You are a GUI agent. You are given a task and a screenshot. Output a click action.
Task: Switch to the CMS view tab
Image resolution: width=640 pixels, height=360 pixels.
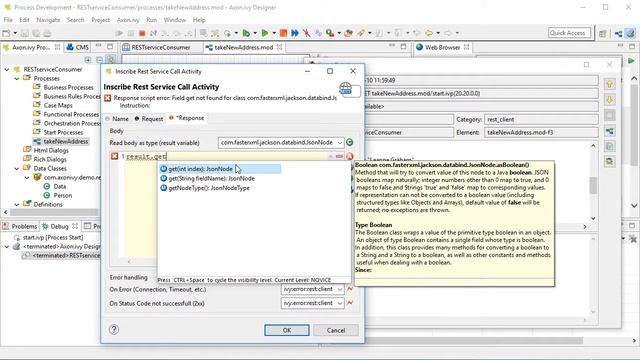tap(78, 47)
